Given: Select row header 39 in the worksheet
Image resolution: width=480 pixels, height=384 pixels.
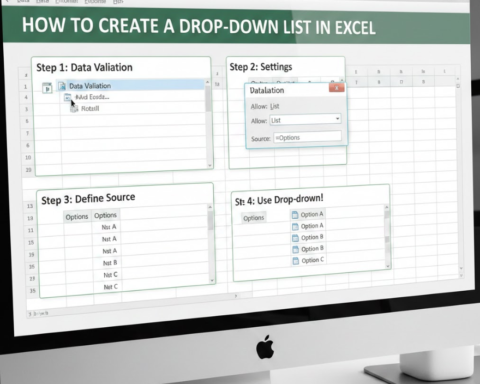Looking at the screenshot, I should [x=31, y=255].
